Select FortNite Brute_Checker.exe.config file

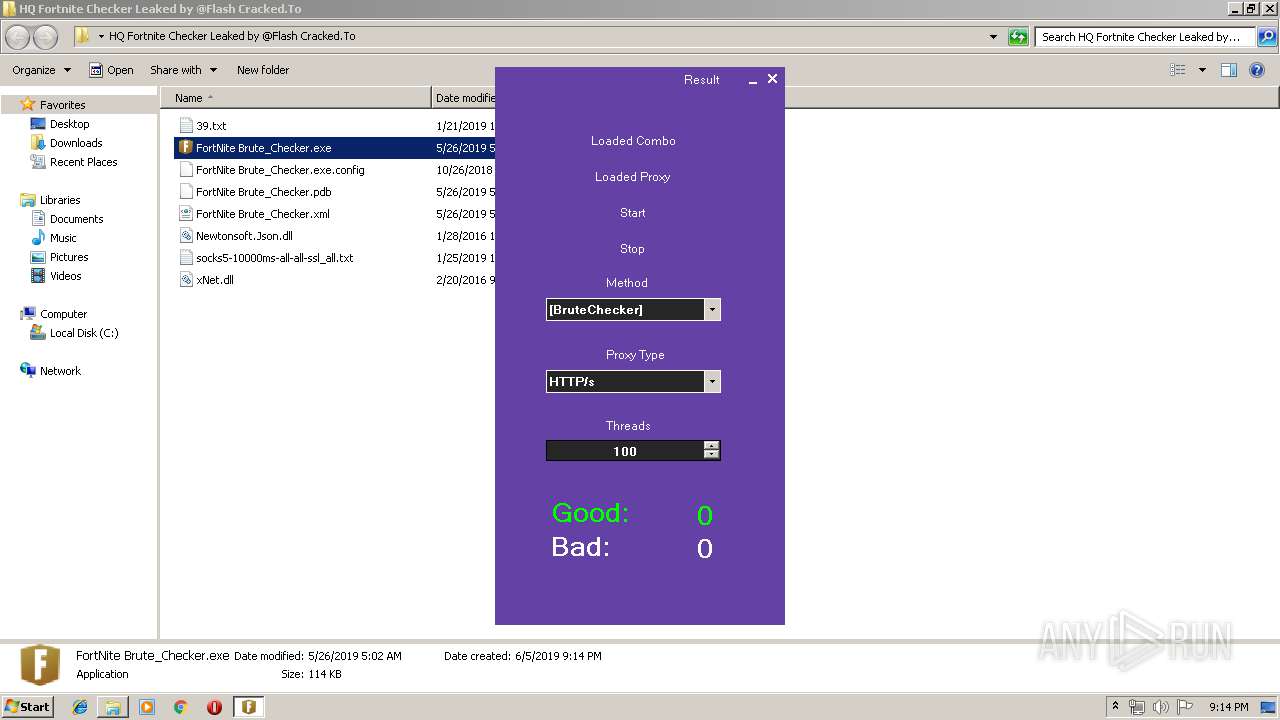(280, 170)
